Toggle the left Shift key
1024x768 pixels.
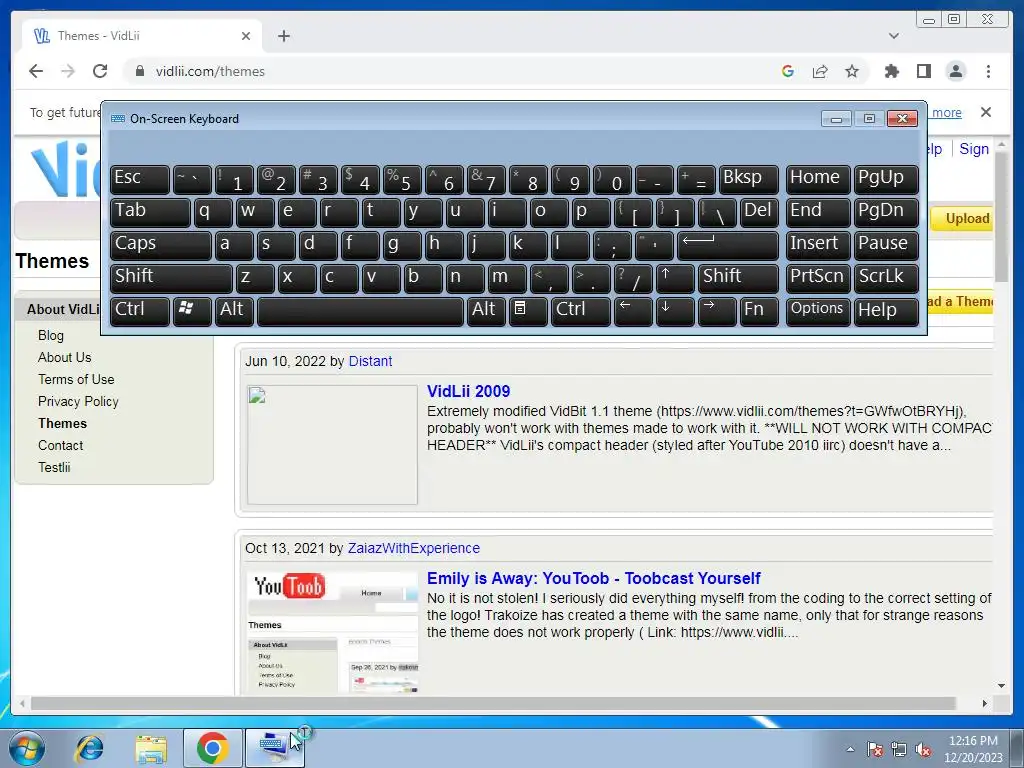pos(171,278)
